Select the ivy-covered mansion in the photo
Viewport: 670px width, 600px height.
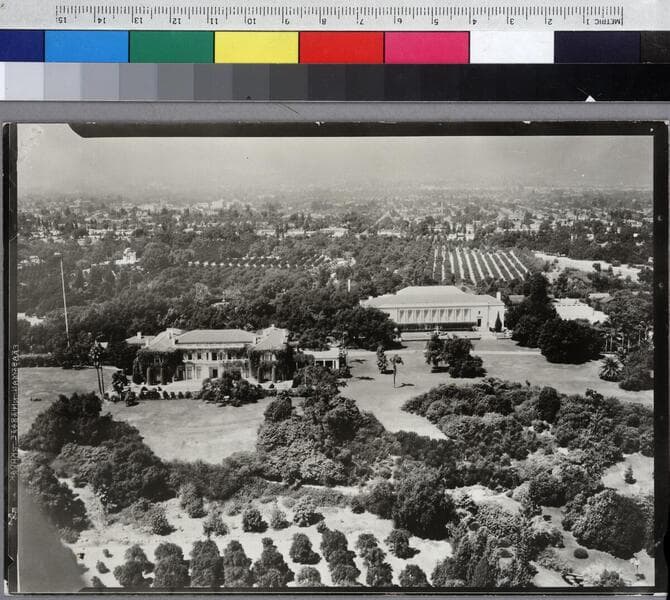pos(215,354)
